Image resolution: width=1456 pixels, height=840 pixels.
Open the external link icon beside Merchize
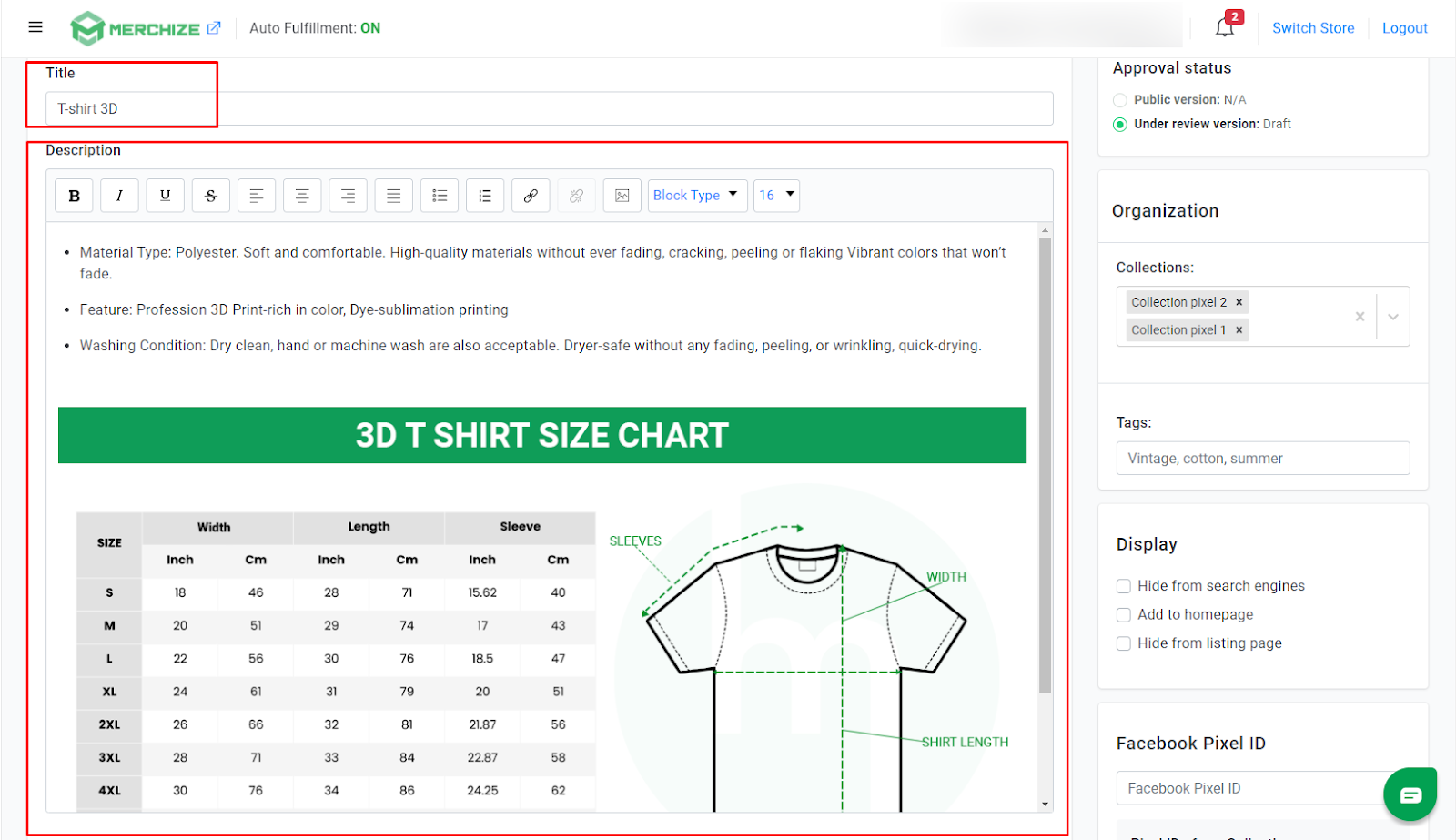pos(214,28)
